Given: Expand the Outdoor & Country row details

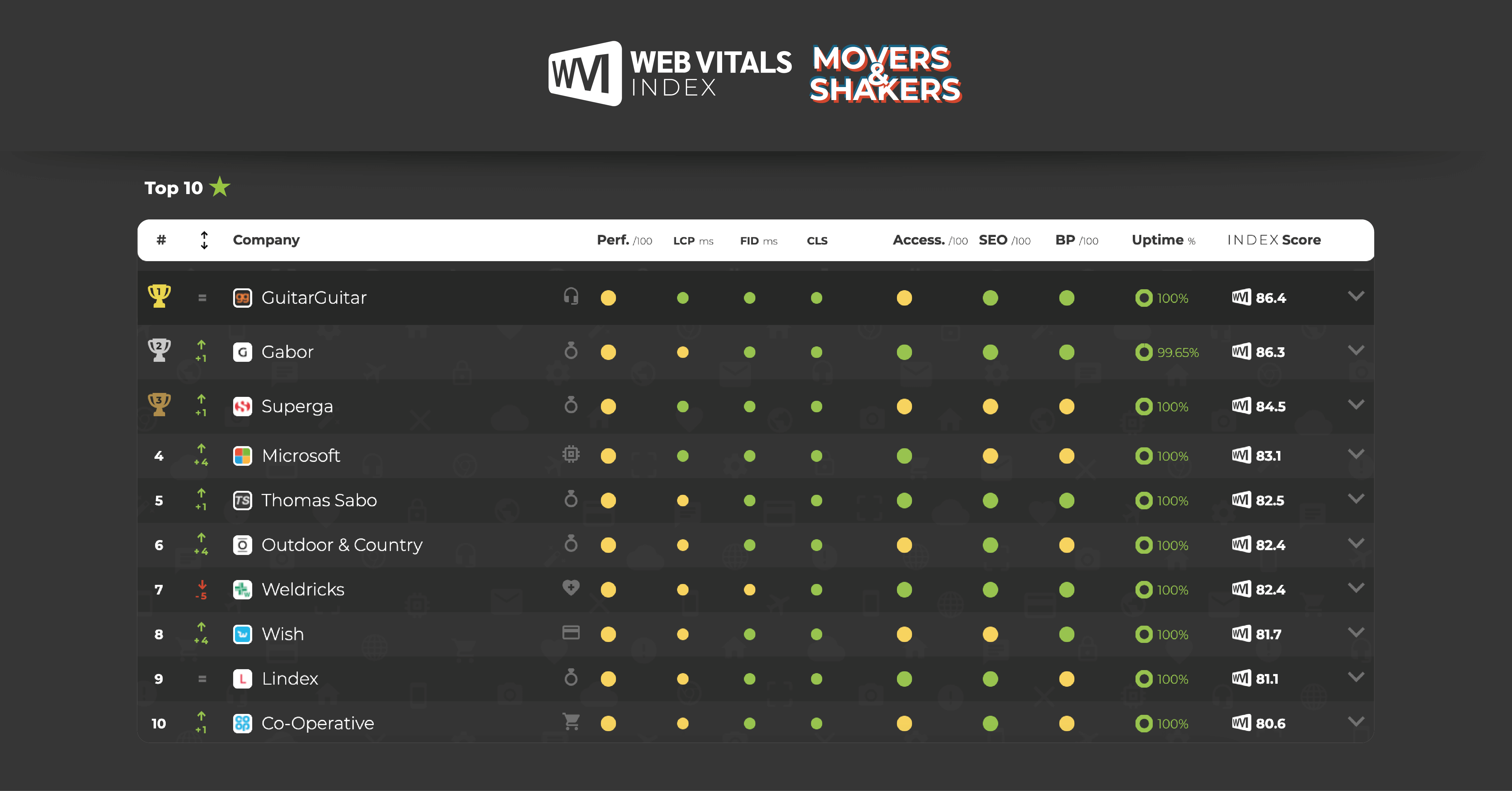Looking at the screenshot, I should tap(1356, 543).
